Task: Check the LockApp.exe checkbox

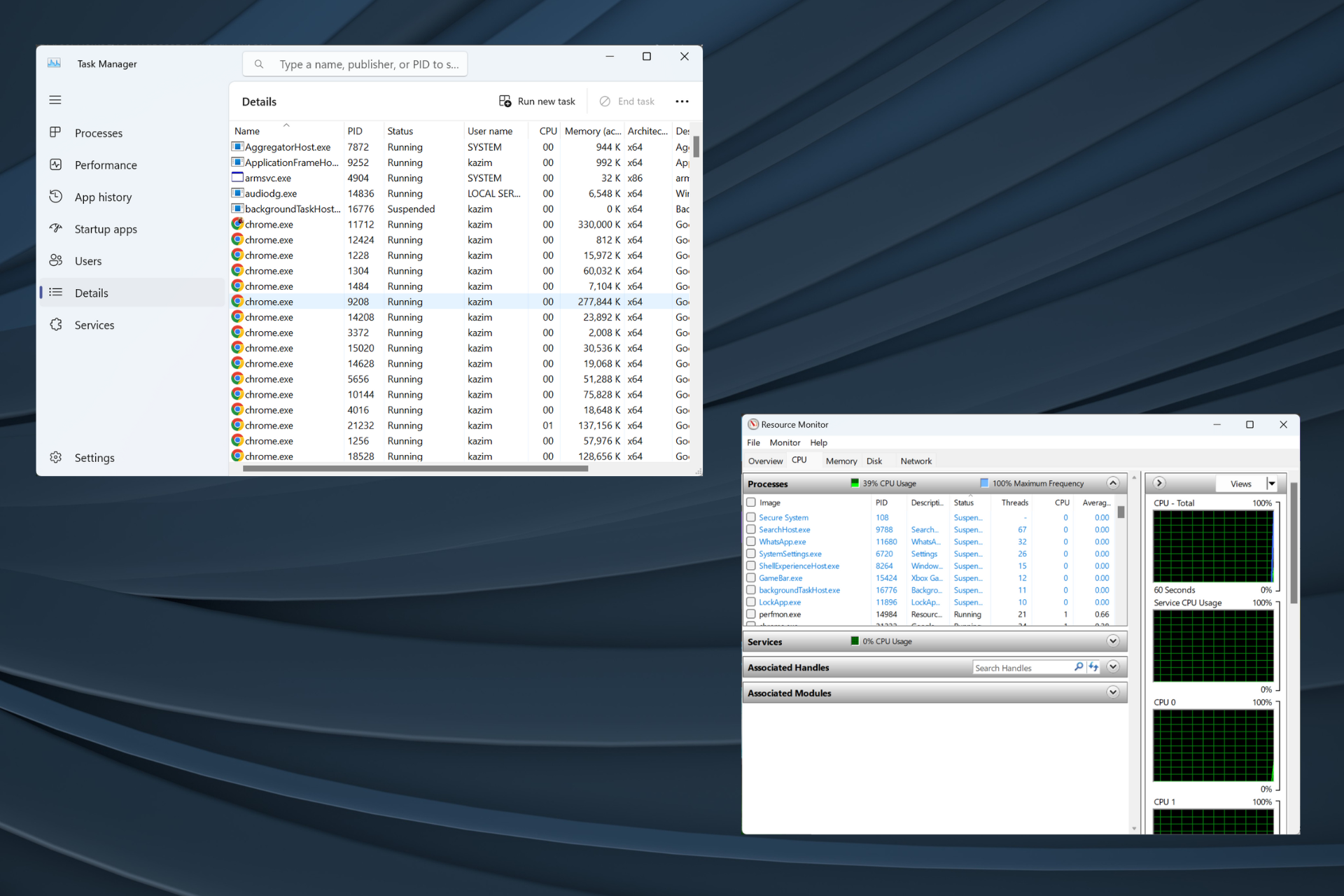Action: (x=751, y=602)
